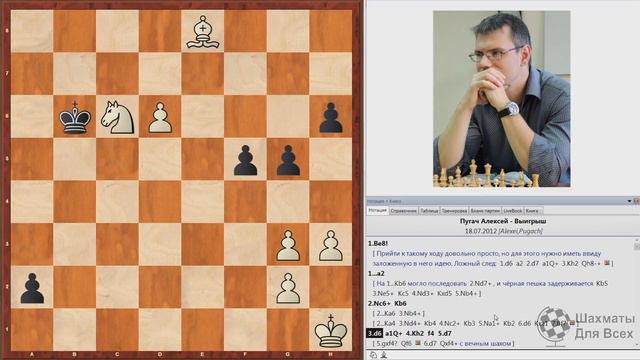Jump to mainline move Kb6 after 2.Nc6+

point(400,303)
